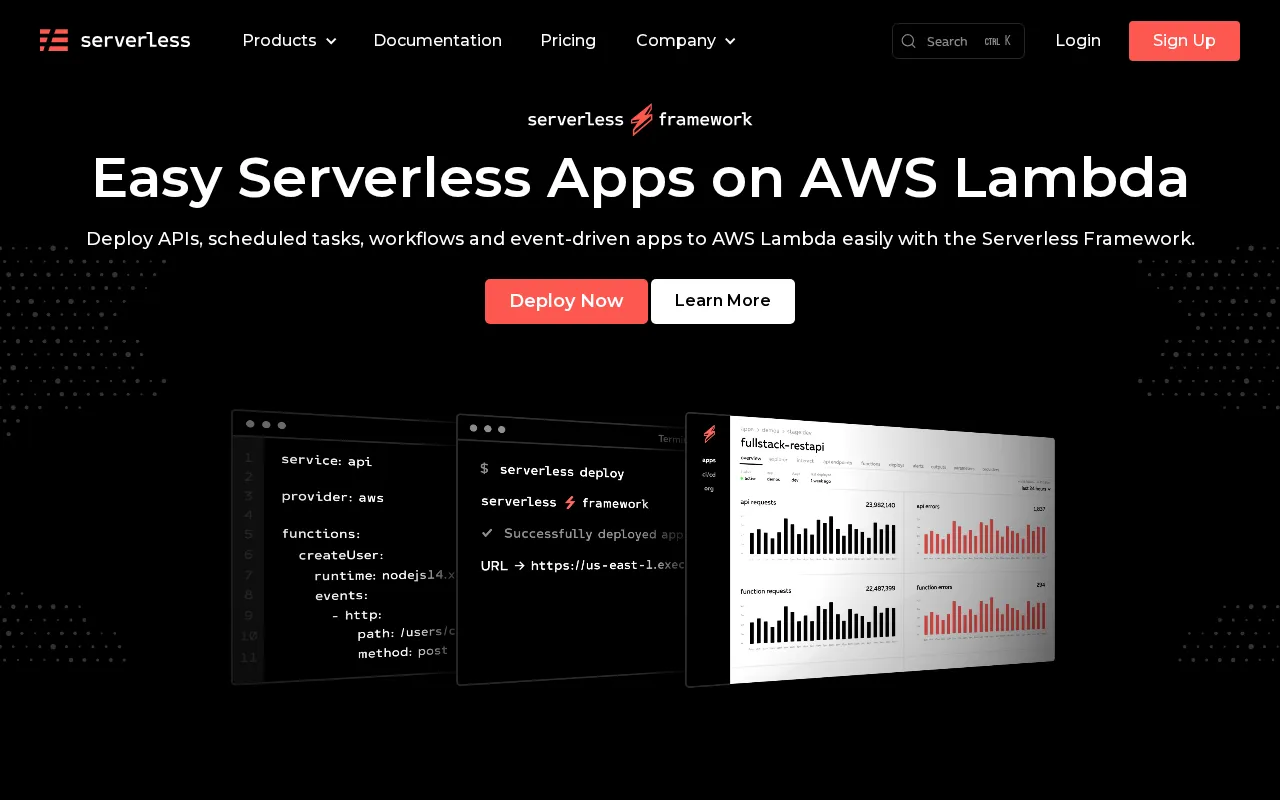The image size is (1280, 800).
Task: Click the Sign Up button
Action: pyautogui.click(x=1184, y=41)
